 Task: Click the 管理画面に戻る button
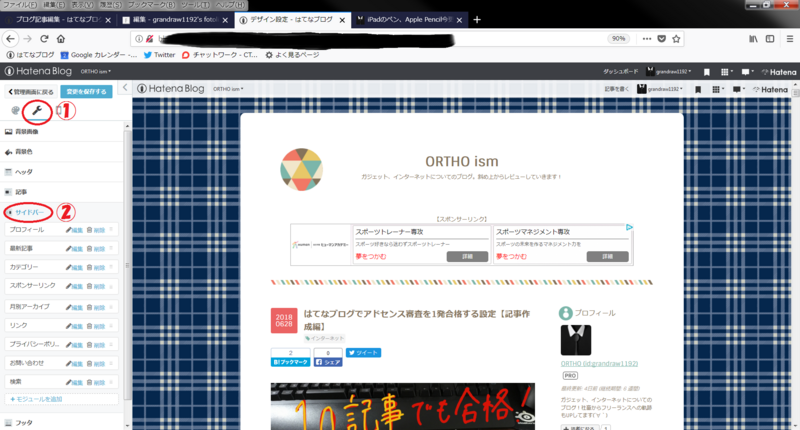[x=31, y=92]
